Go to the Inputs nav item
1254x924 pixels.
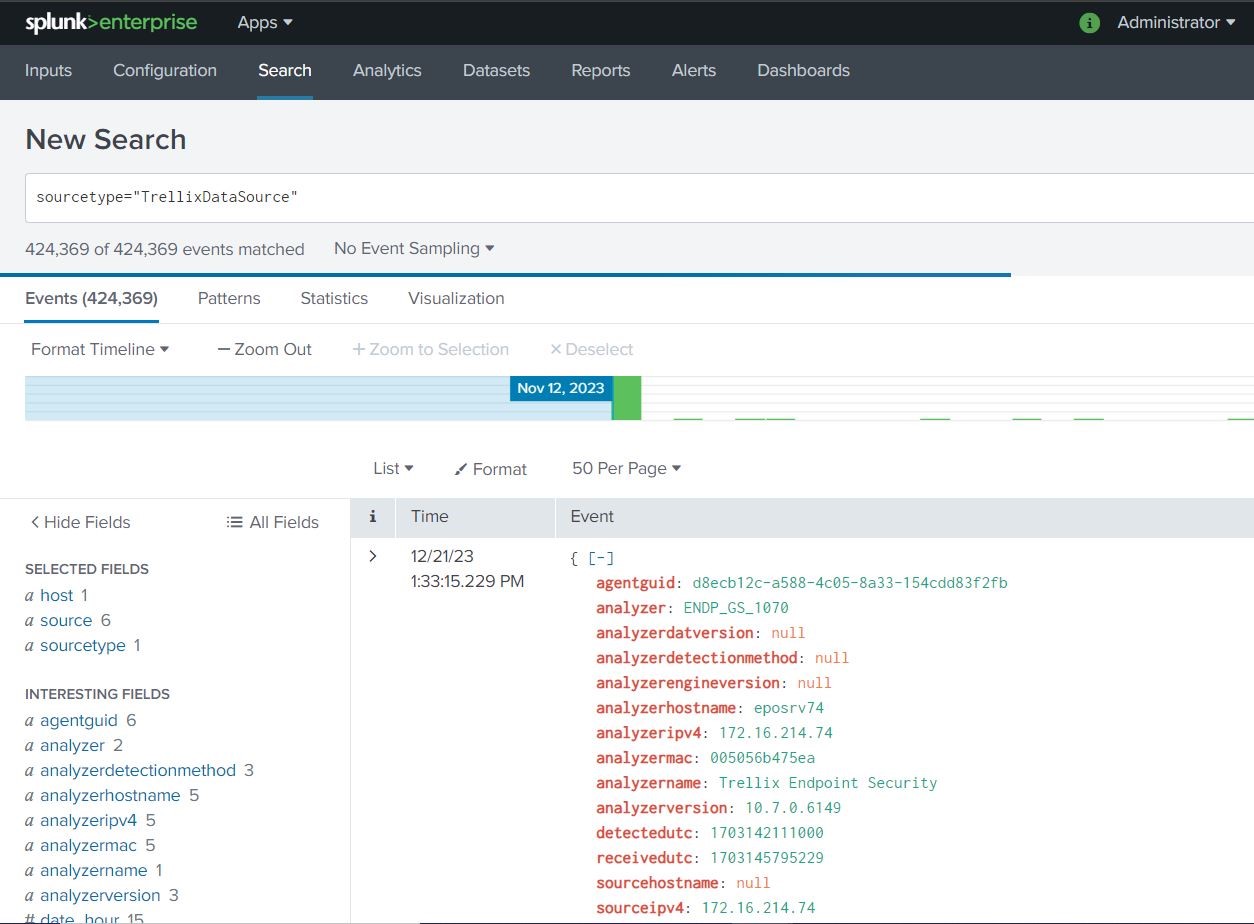click(x=48, y=70)
